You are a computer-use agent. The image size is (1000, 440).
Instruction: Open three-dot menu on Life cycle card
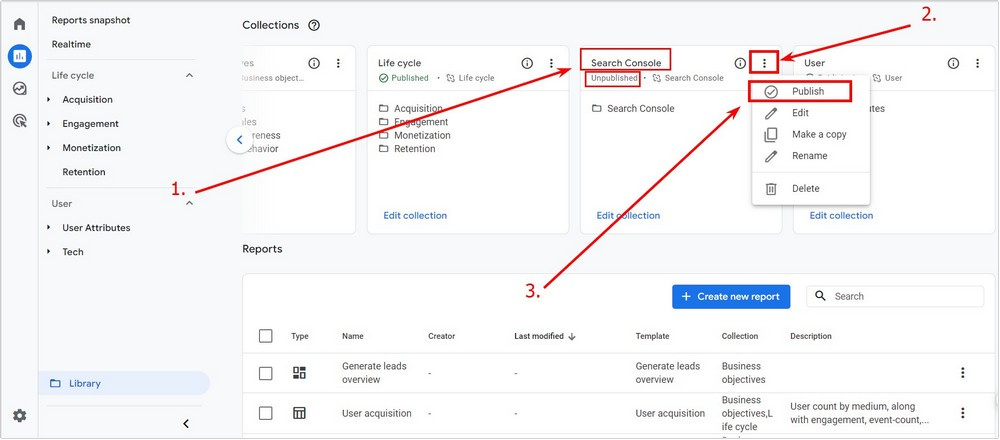(x=551, y=63)
